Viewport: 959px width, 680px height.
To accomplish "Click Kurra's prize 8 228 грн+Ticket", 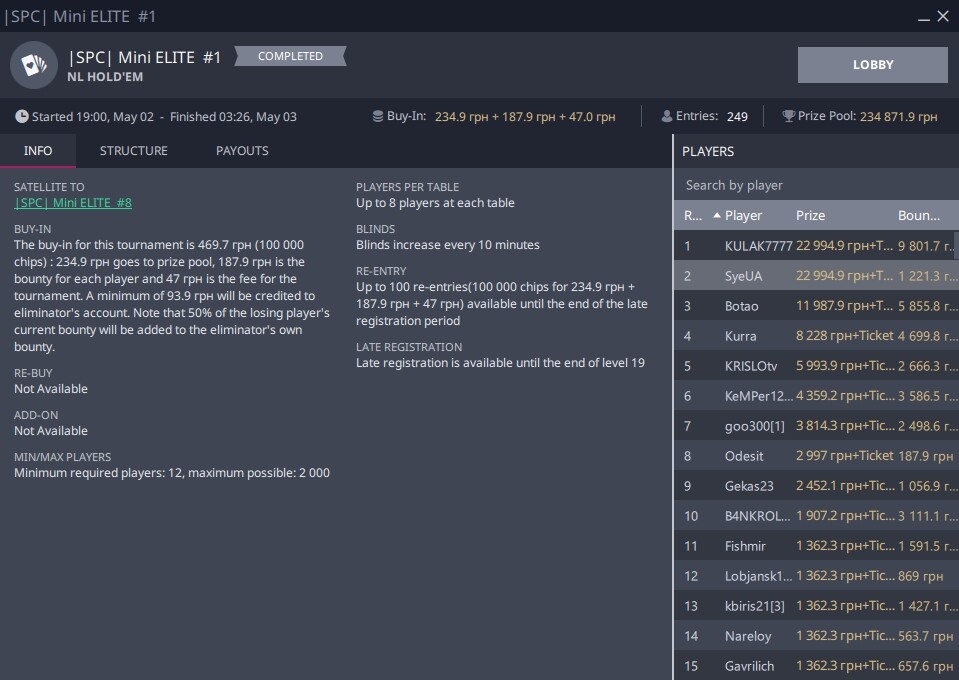I will click(845, 336).
